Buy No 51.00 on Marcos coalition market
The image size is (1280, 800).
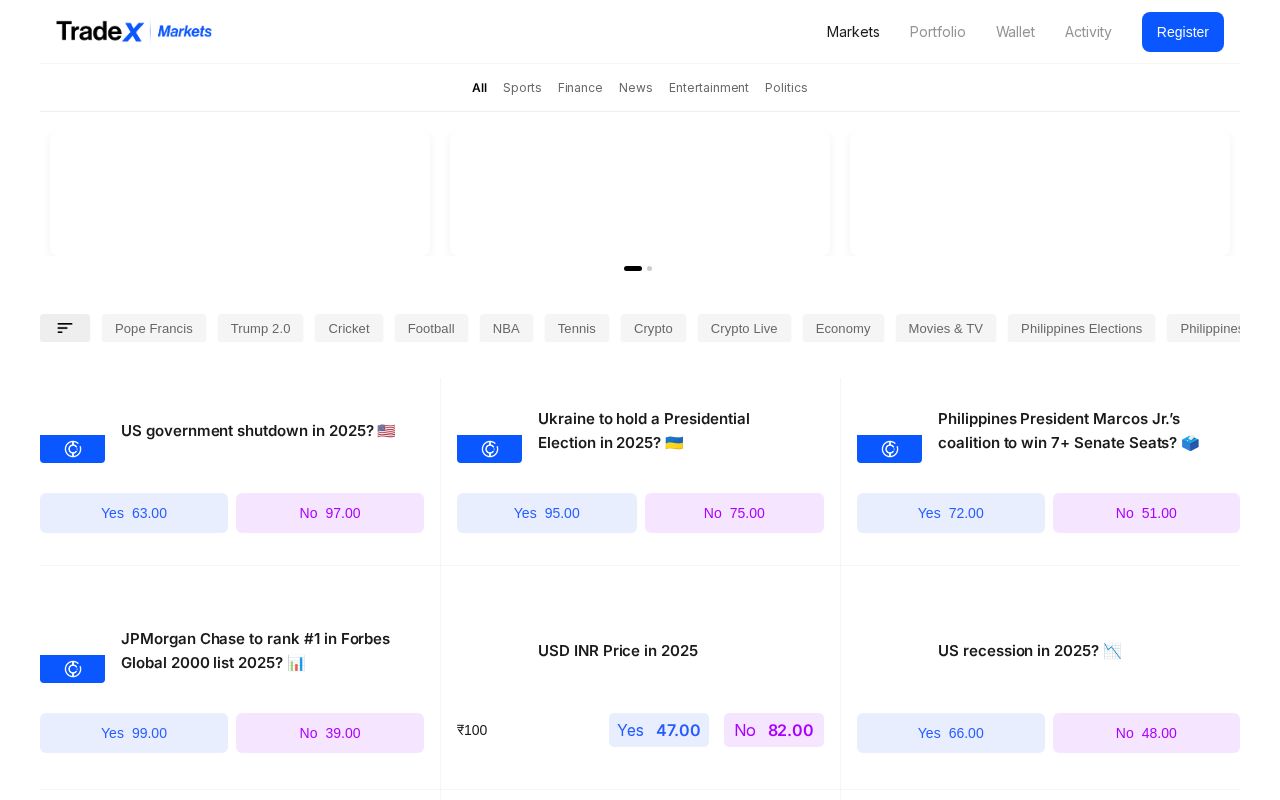point(1146,513)
